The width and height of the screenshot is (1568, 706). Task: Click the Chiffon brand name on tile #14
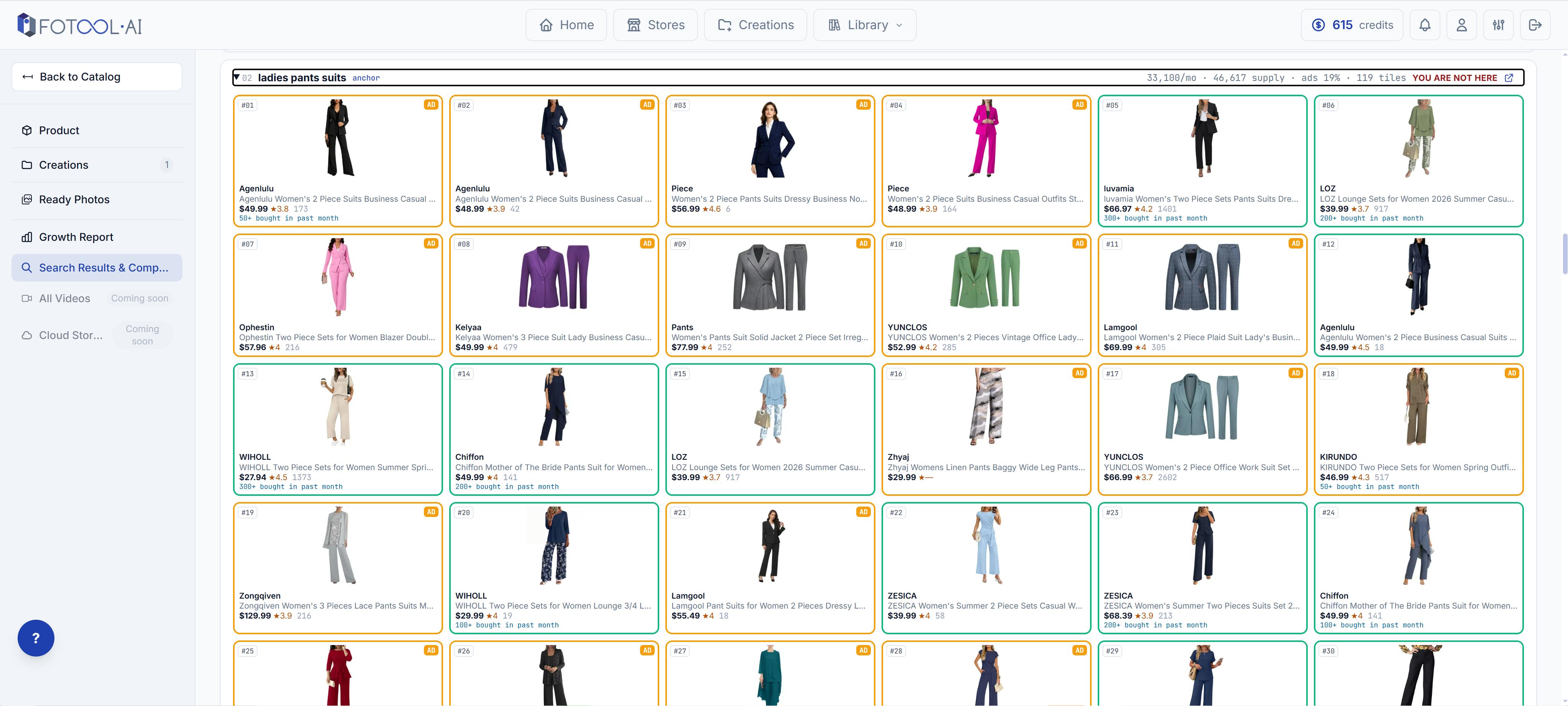469,457
